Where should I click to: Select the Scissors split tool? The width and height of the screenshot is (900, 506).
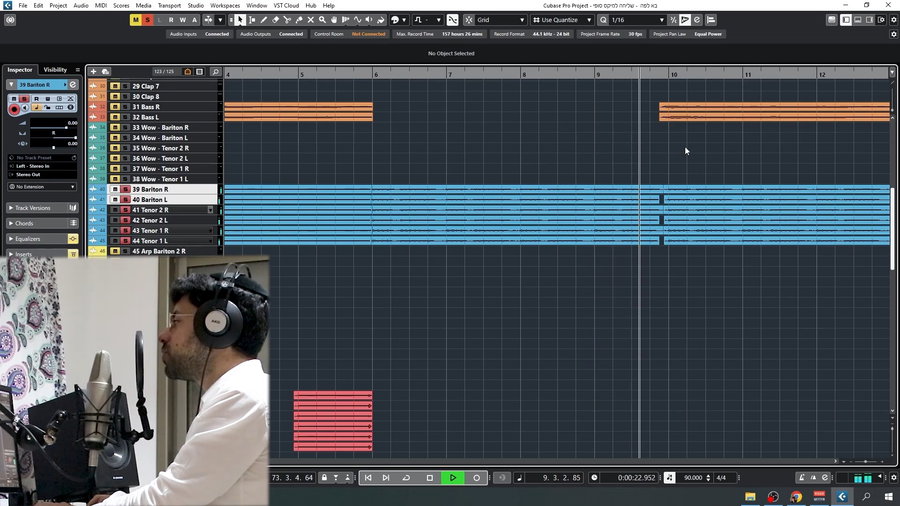point(287,20)
